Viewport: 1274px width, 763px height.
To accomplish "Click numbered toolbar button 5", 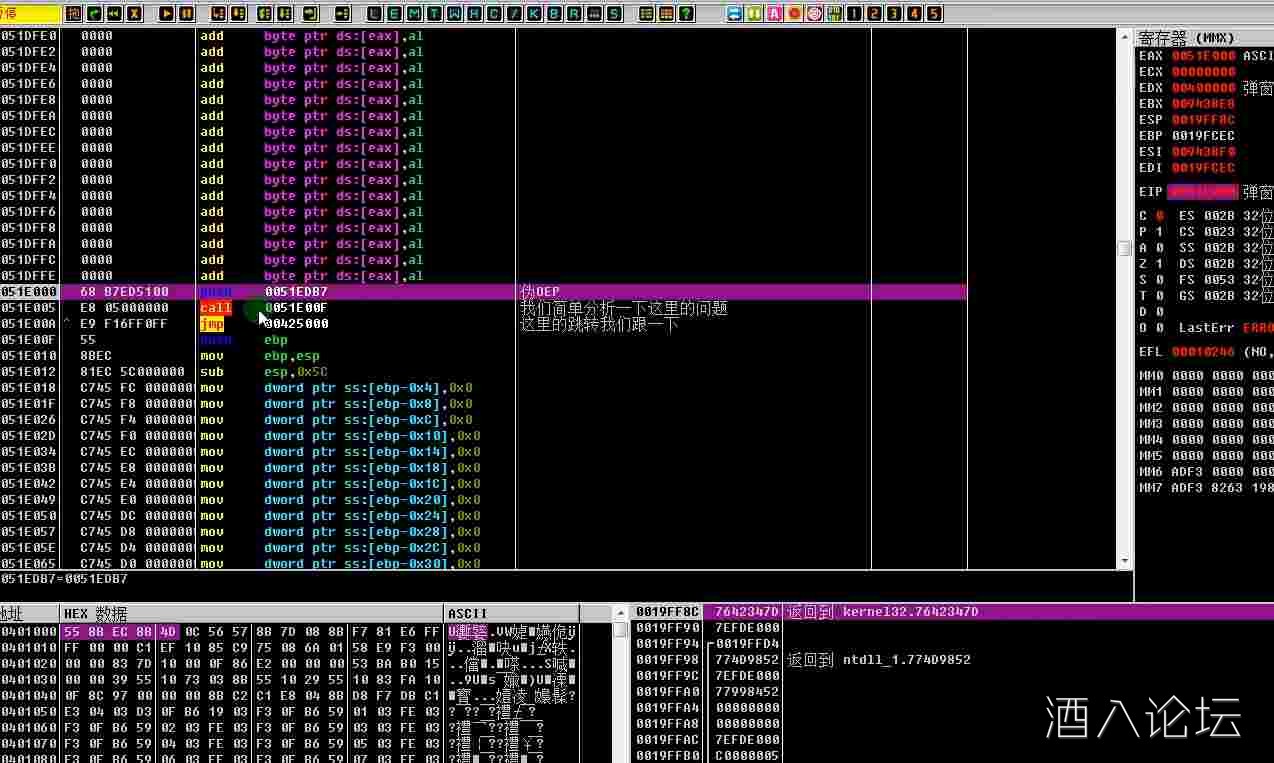I will click(934, 14).
